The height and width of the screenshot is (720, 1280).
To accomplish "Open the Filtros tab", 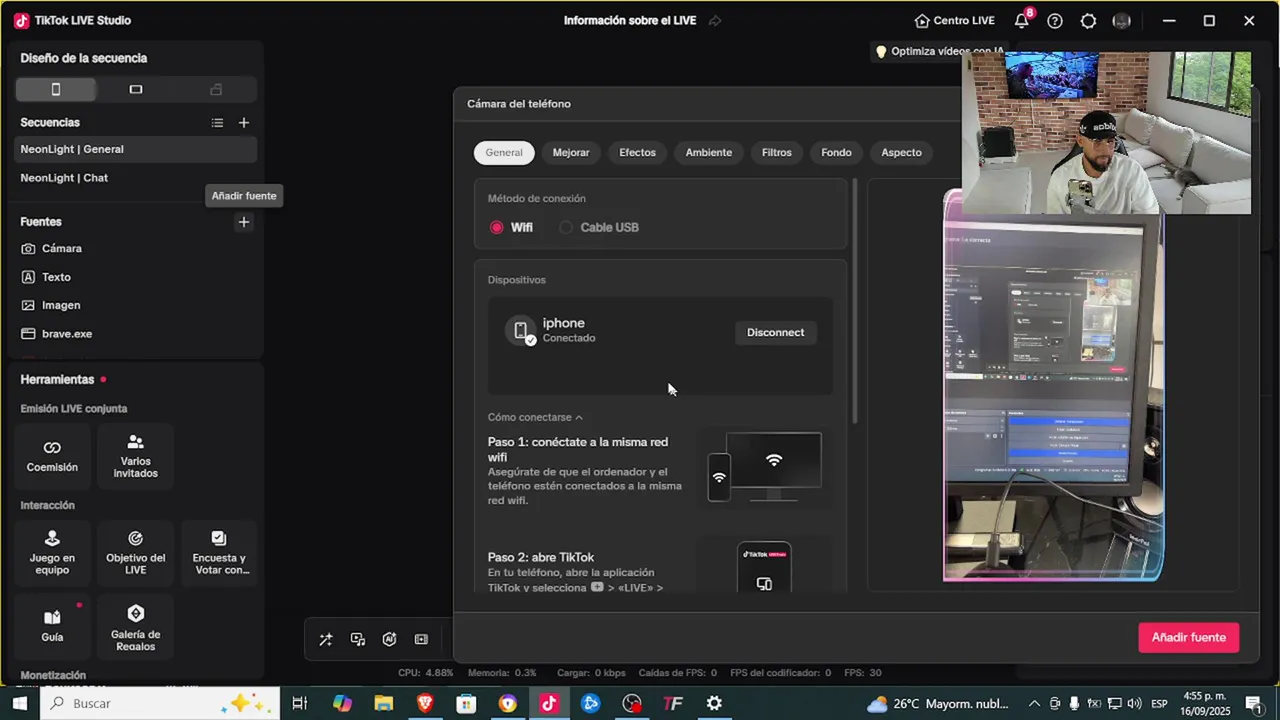I will pos(777,153).
